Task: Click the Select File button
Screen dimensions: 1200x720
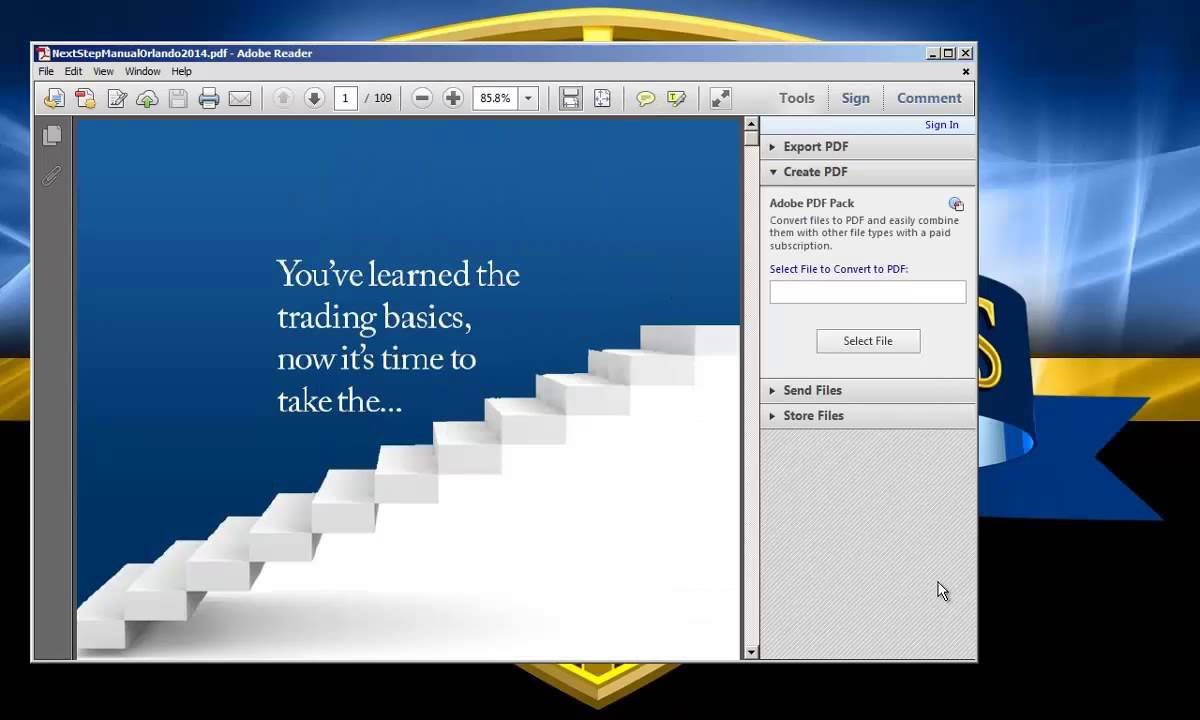Action: pos(868,341)
